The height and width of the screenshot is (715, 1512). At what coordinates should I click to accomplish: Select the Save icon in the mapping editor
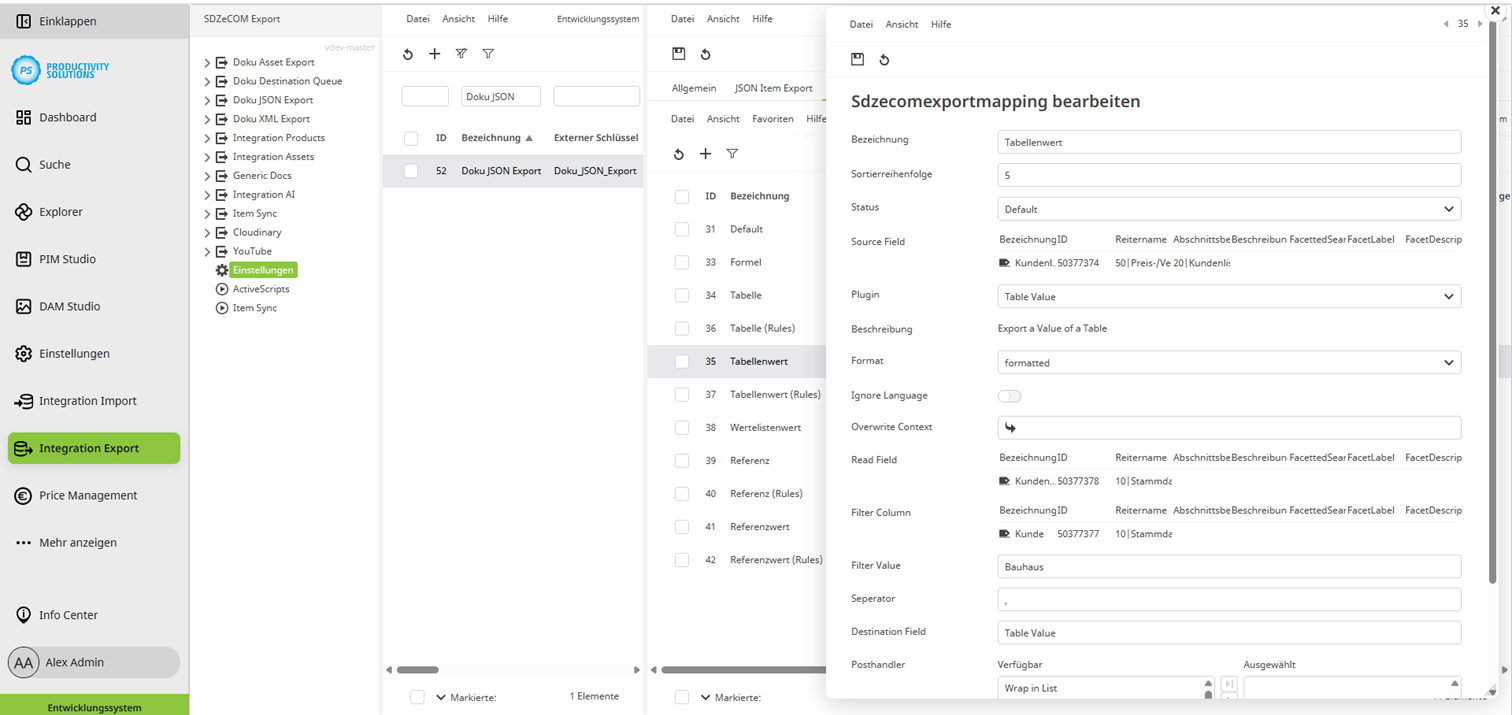pyautogui.click(x=857, y=60)
